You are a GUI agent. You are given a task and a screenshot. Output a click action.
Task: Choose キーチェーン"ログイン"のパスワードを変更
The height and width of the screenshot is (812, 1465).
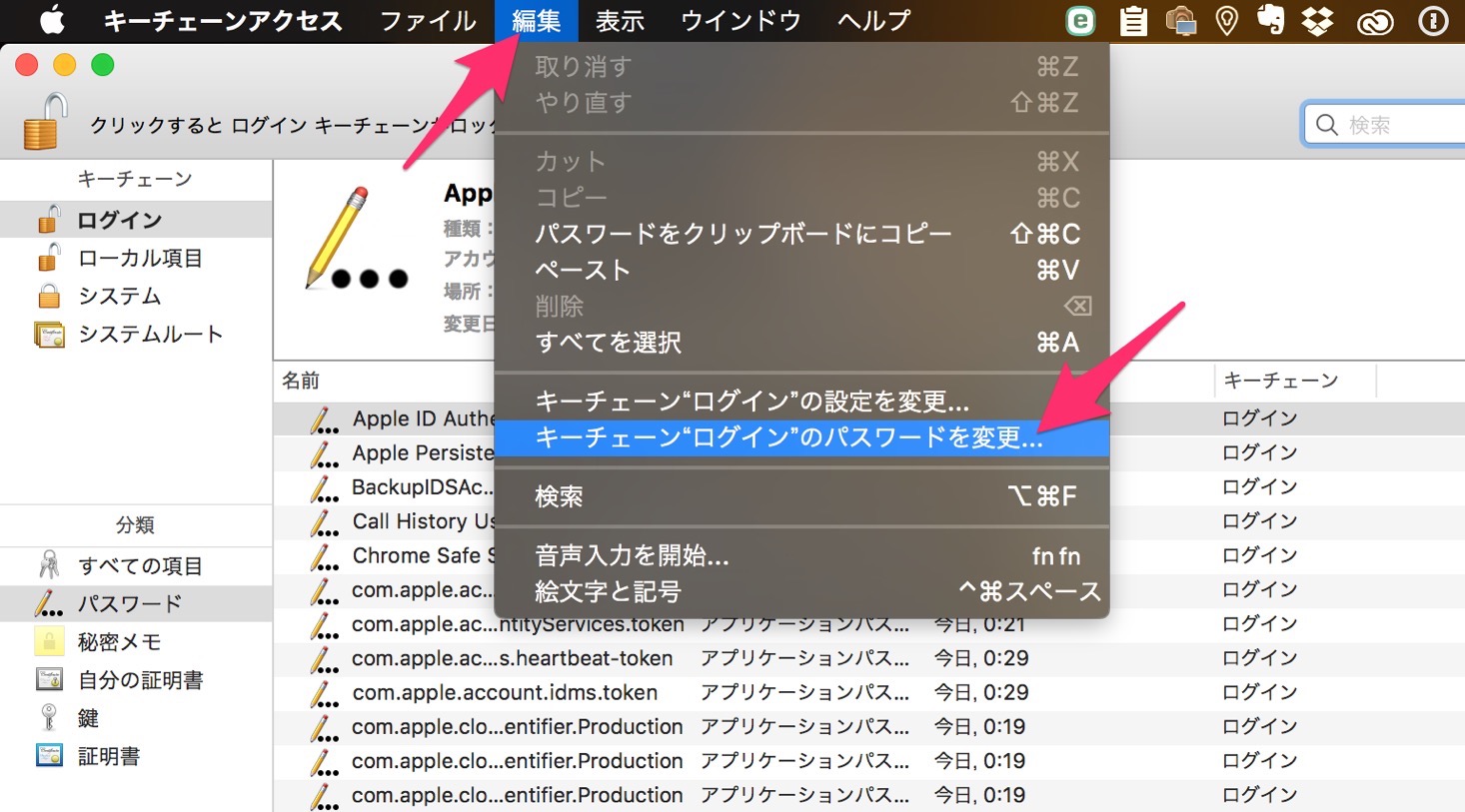801,437
